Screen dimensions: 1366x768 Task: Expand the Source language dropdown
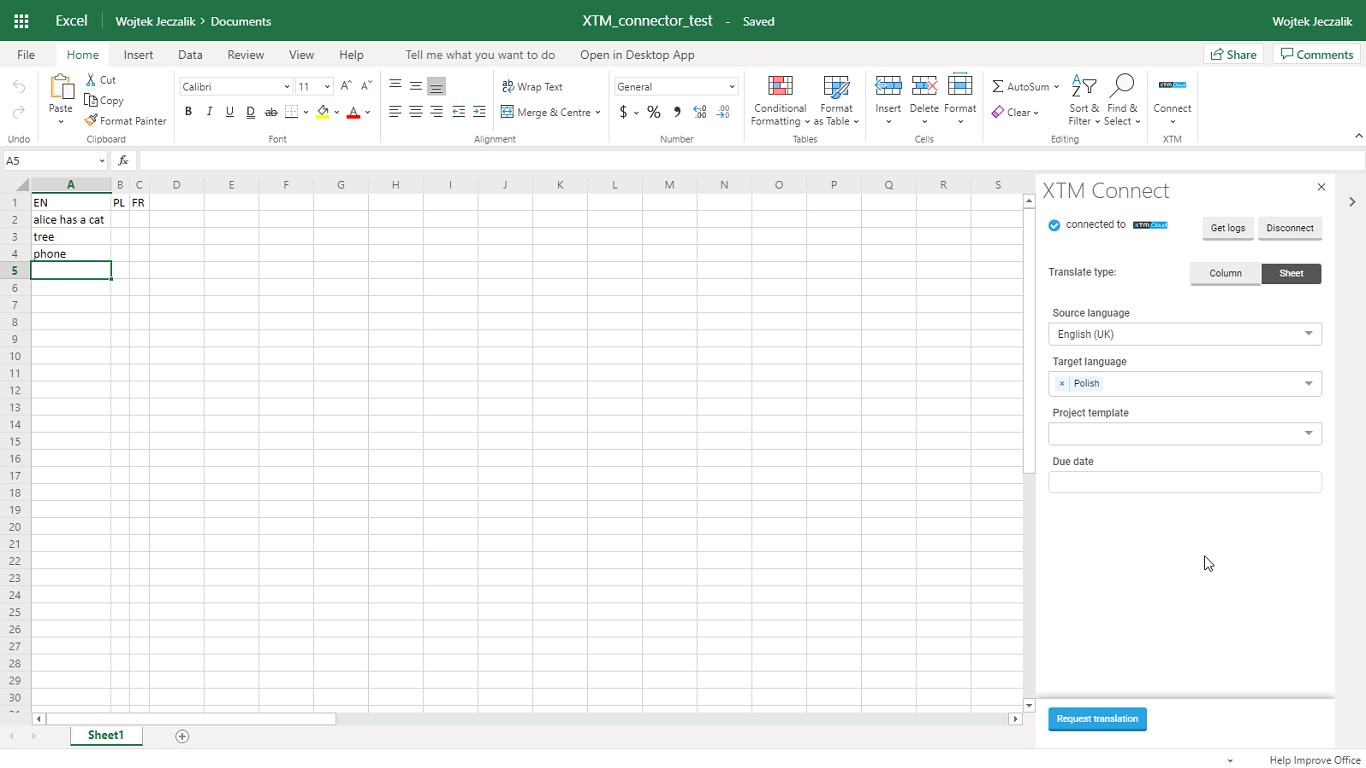click(1308, 334)
